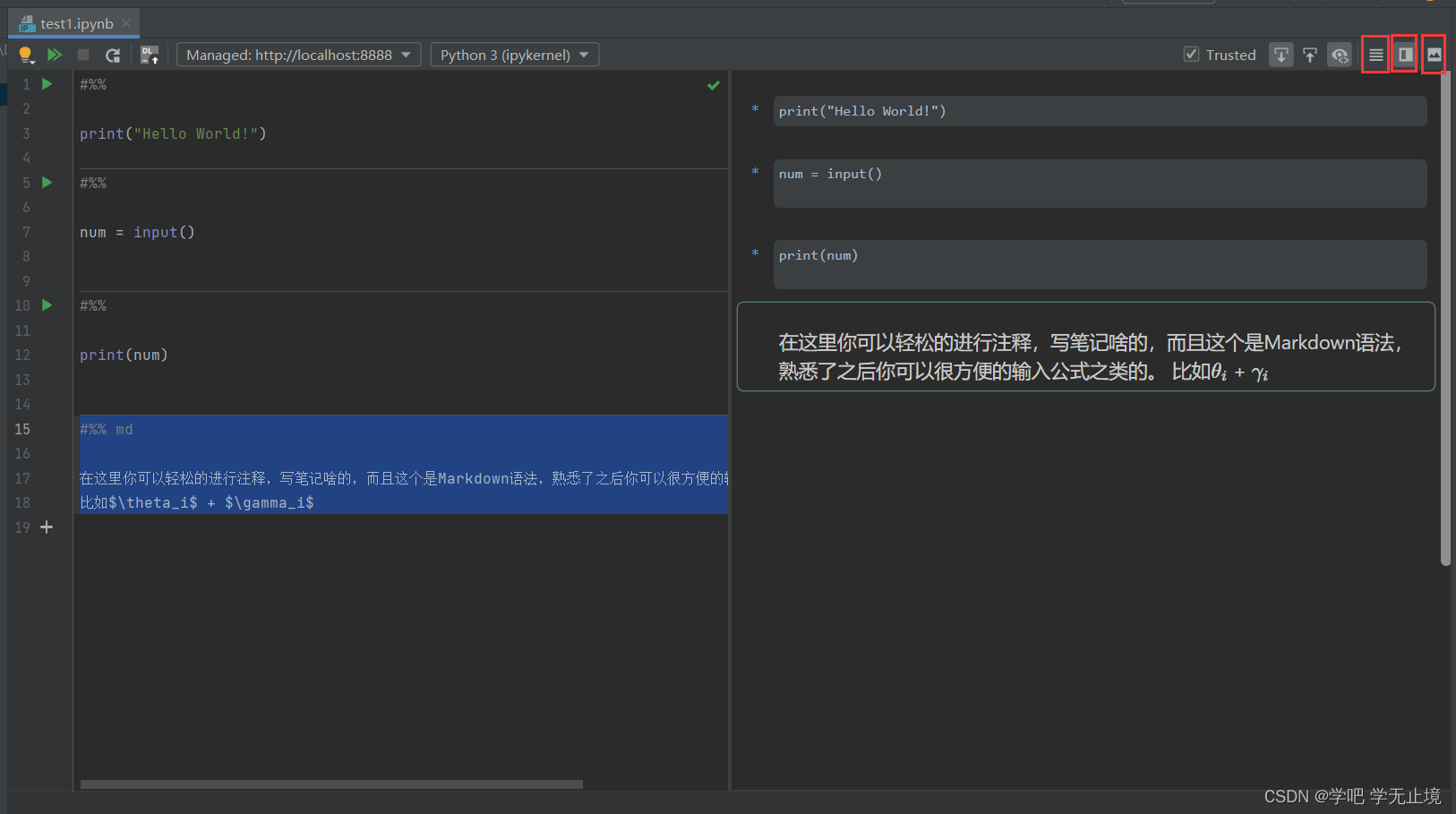
Task: Toggle the Trusted checkbox
Action: [1191, 55]
